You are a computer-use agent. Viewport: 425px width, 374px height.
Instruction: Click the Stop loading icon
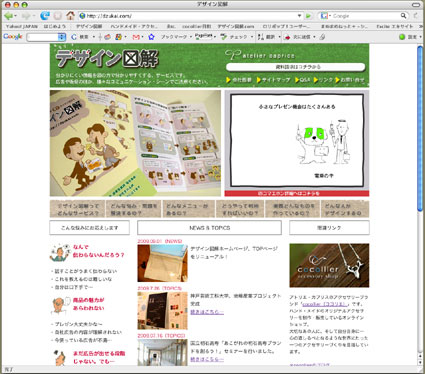coord(58,16)
